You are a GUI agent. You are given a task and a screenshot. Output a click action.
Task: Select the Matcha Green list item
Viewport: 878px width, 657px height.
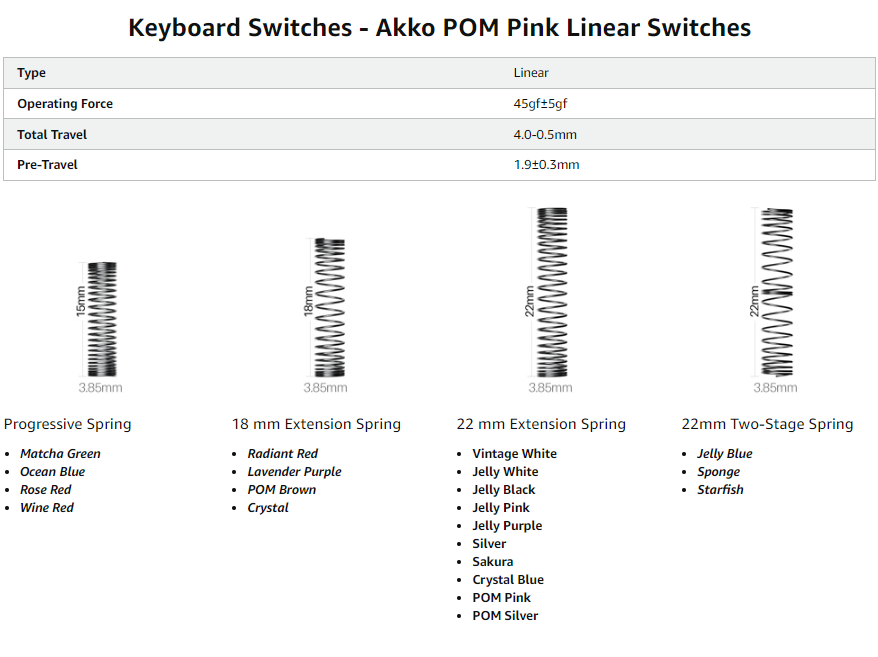(x=60, y=454)
